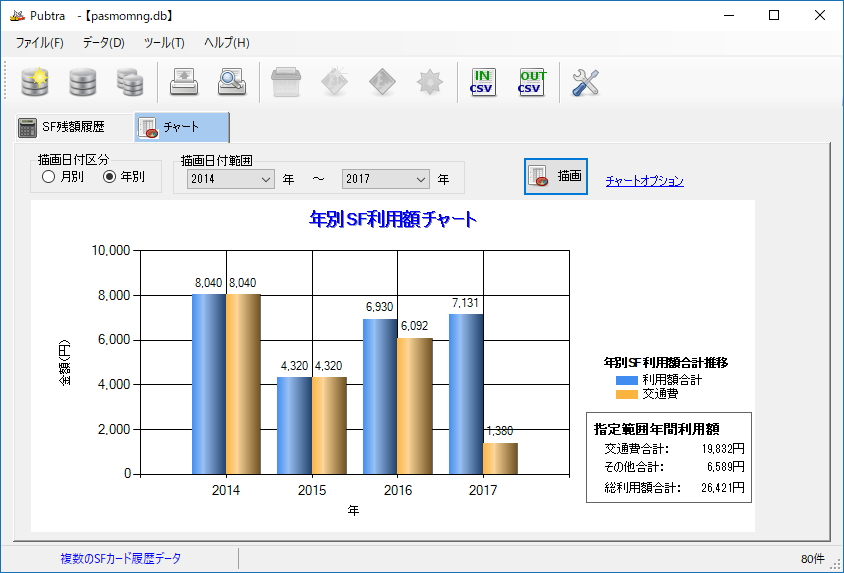Click the 2015 x-axis year label
The height and width of the screenshot is (573, 844).
312,490
